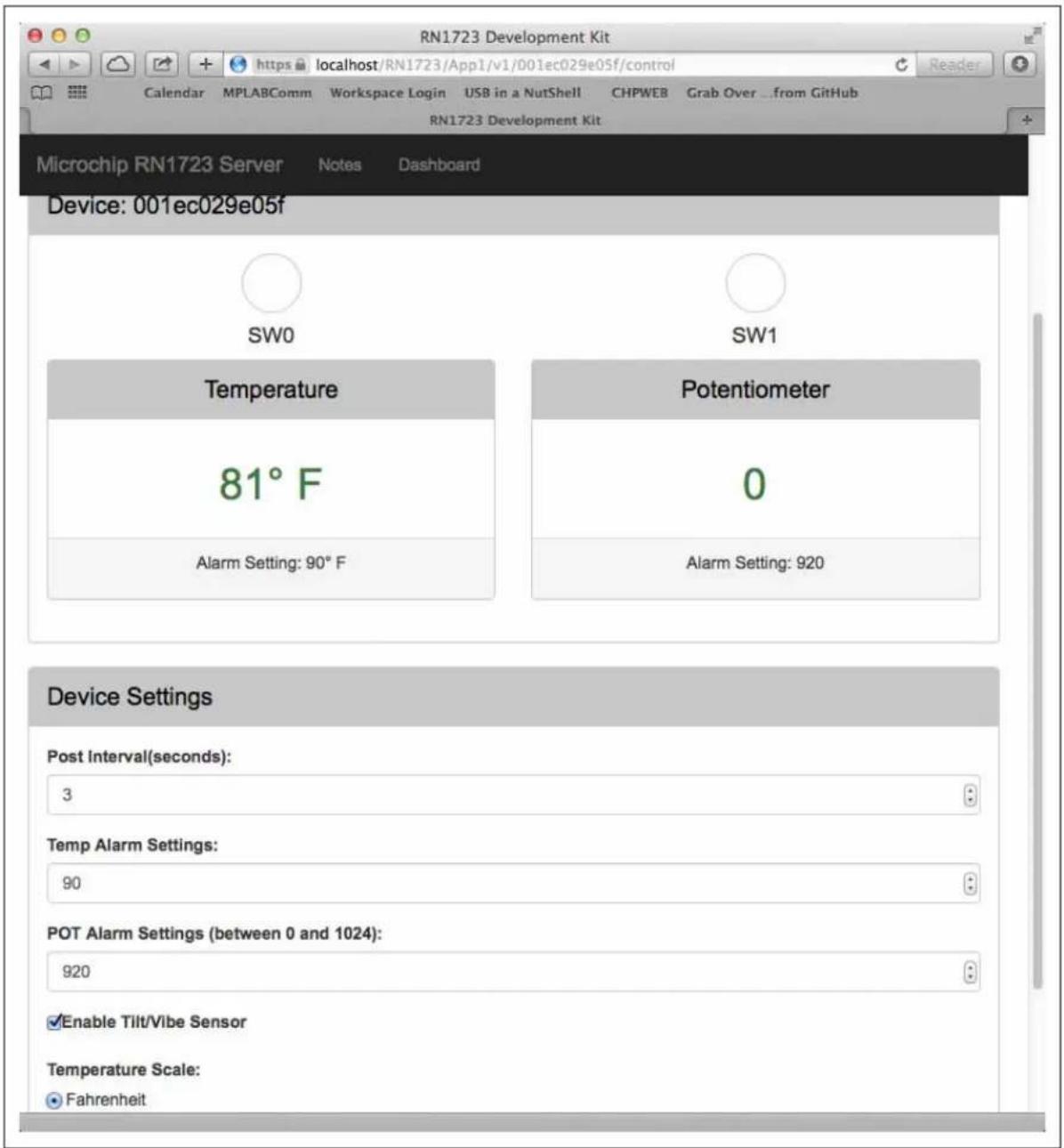The height and width of the screenshot is (1148, 1064).
Task: Click the address bar URL field
Action: pos(569,65)
